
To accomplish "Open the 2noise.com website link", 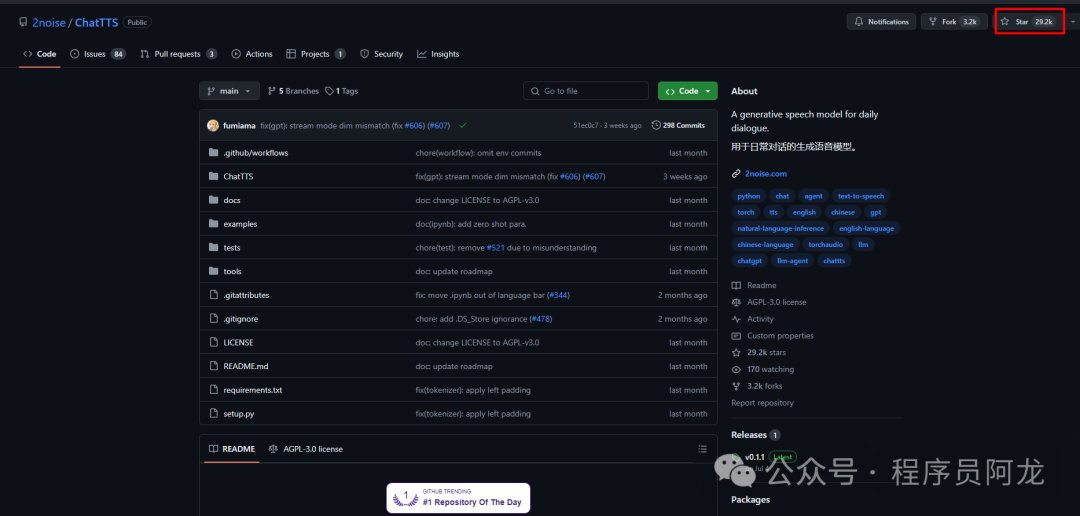I will pos(765,174).
